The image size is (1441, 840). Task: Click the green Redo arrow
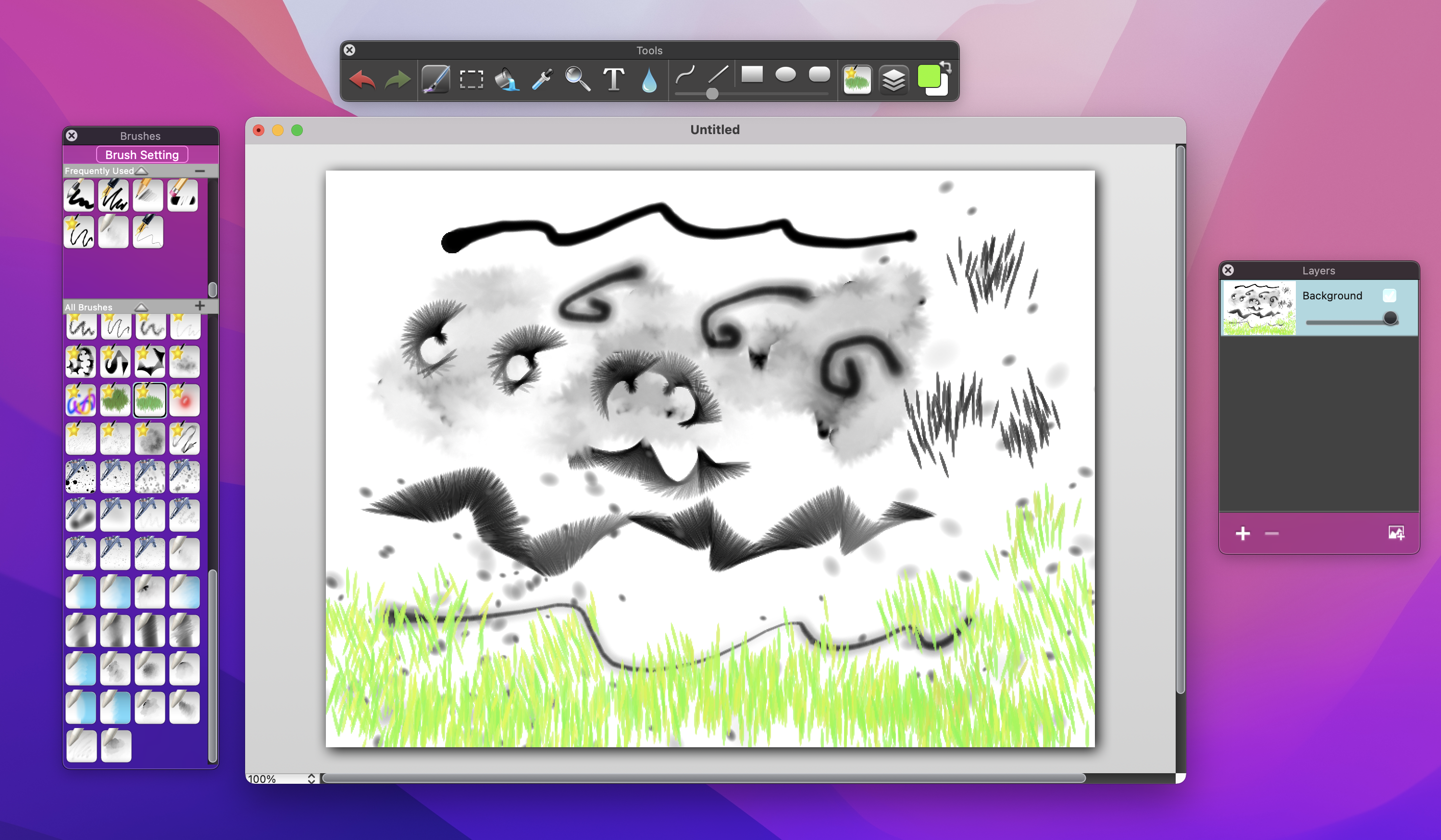398,79
